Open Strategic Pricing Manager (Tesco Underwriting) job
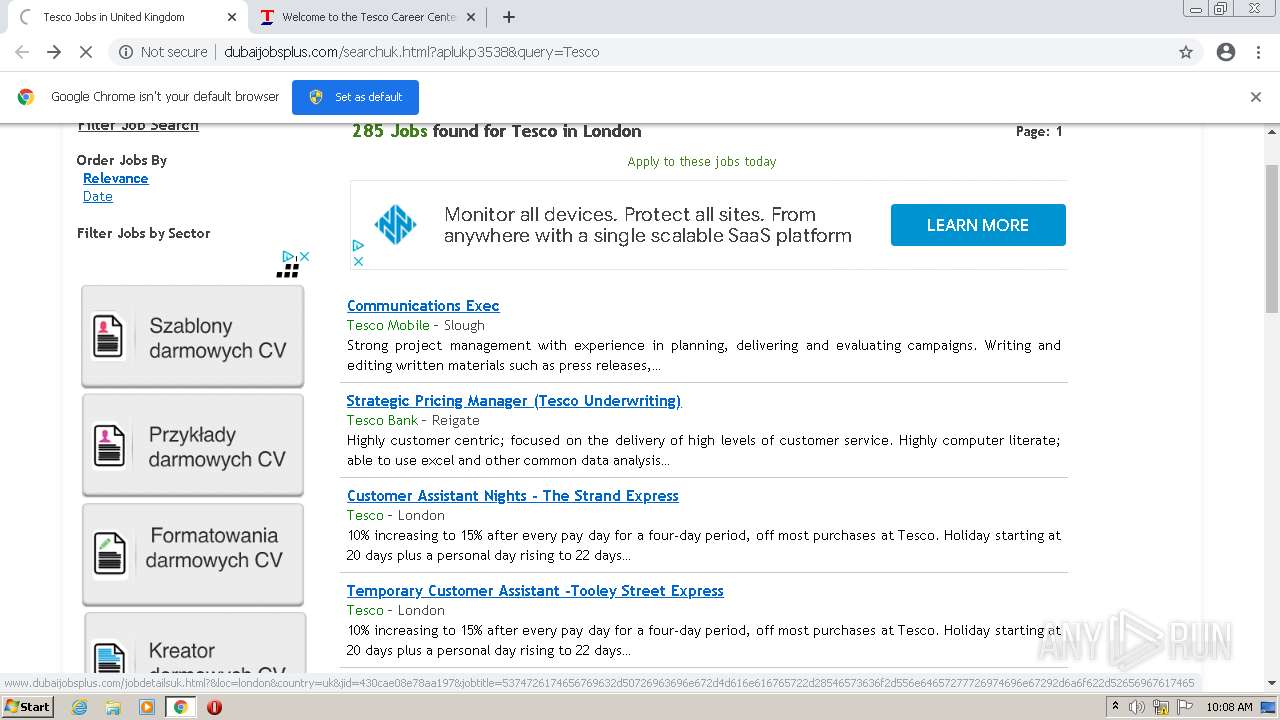Image resolution: width=1280 pixels, height=720 pixels. (514, 401)
